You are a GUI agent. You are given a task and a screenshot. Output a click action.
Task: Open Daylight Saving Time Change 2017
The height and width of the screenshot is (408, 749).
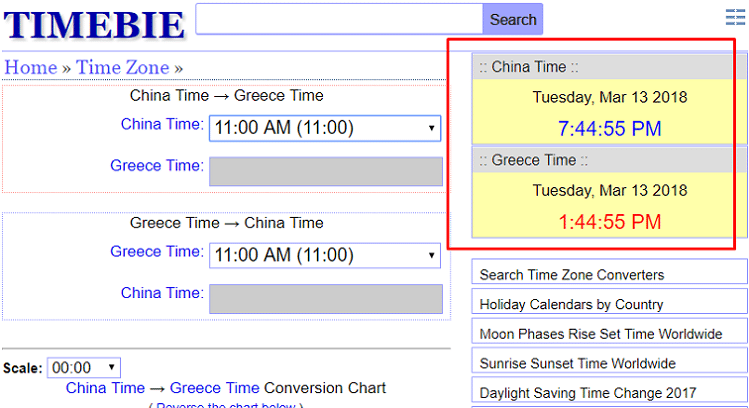click(588, 393)
